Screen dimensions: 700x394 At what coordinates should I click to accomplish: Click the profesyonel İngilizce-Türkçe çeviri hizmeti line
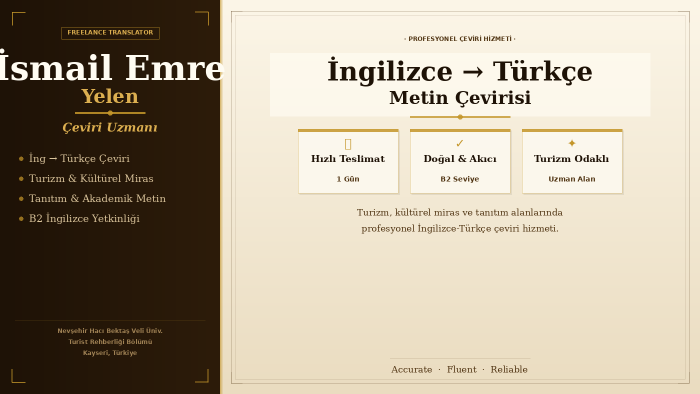tap(460, 228)
